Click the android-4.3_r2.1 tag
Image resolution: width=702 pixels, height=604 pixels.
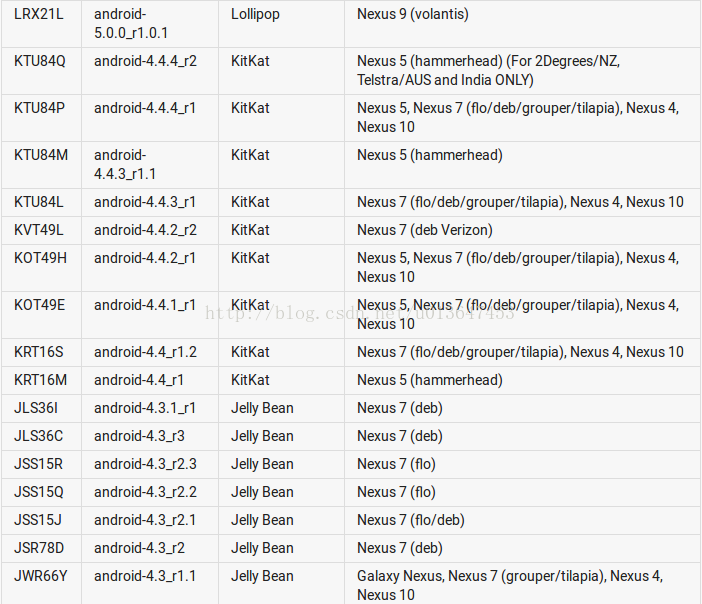[x=145, y=520]
